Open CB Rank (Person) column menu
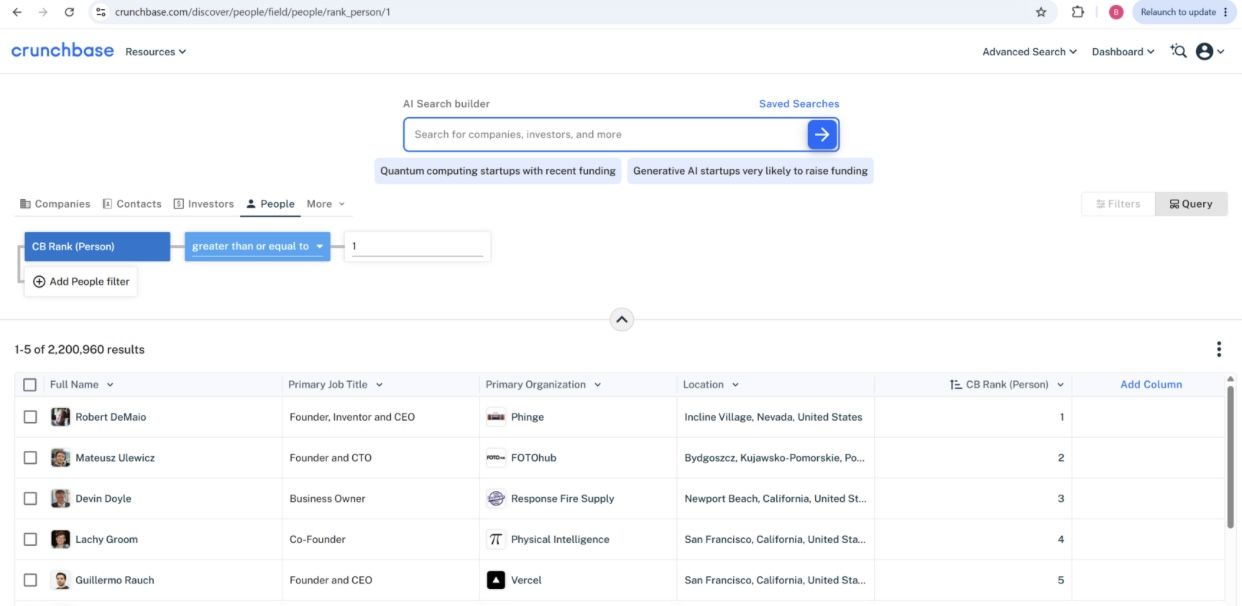This screenshot has width=1242, height=606. click(x=1060, y=385)
